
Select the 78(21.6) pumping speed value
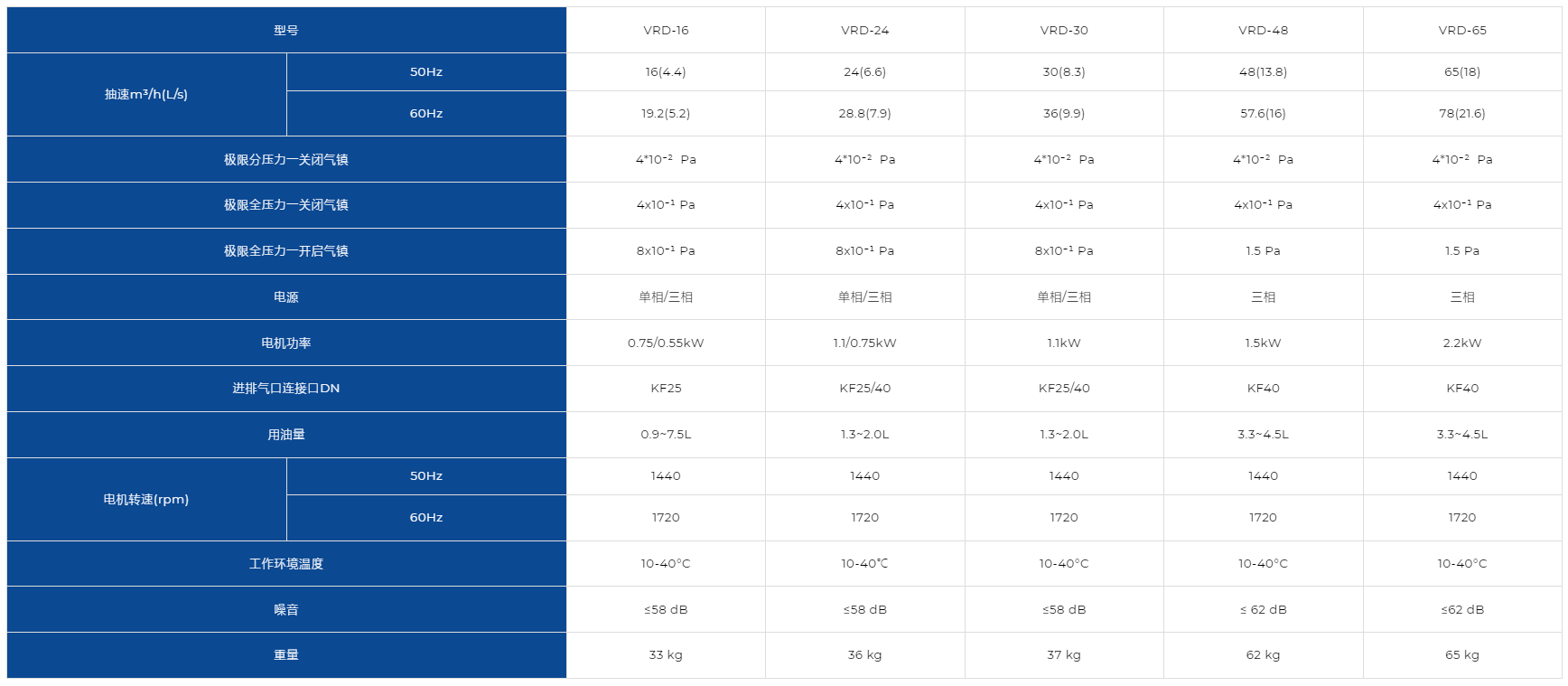coord(1462,113)
